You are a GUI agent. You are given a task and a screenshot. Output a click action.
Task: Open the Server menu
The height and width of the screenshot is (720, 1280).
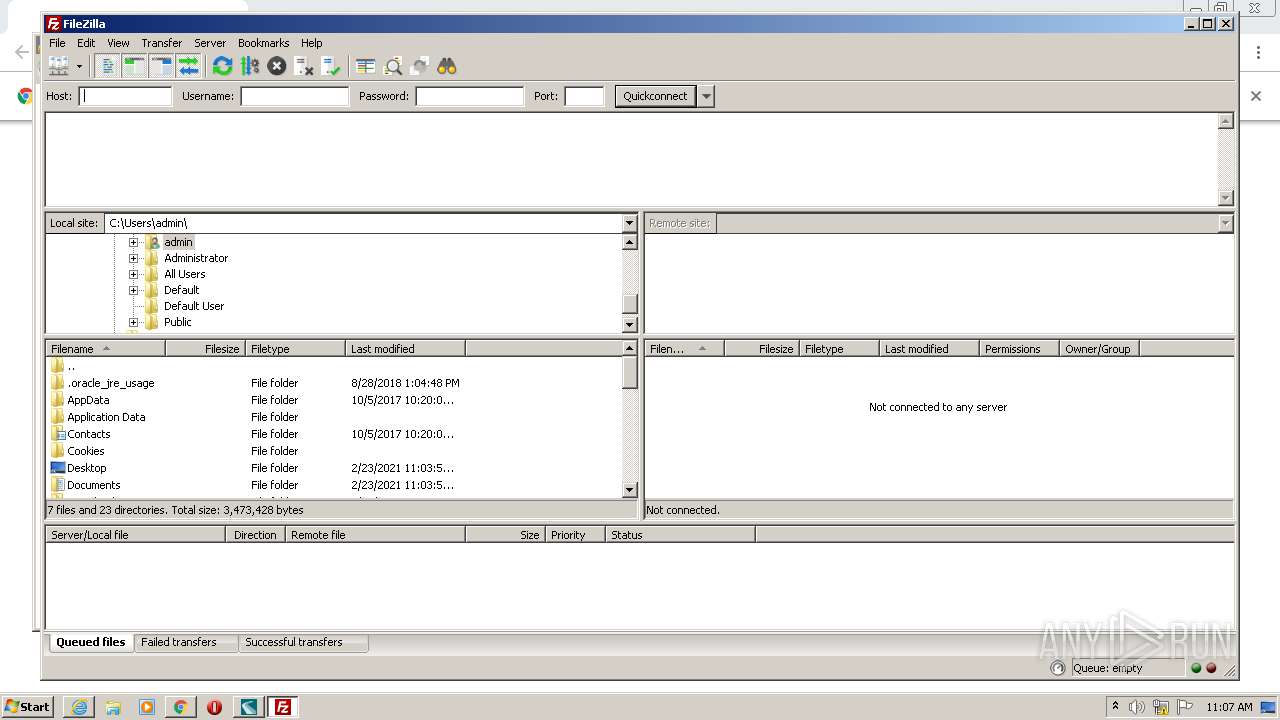click(210, 43)
